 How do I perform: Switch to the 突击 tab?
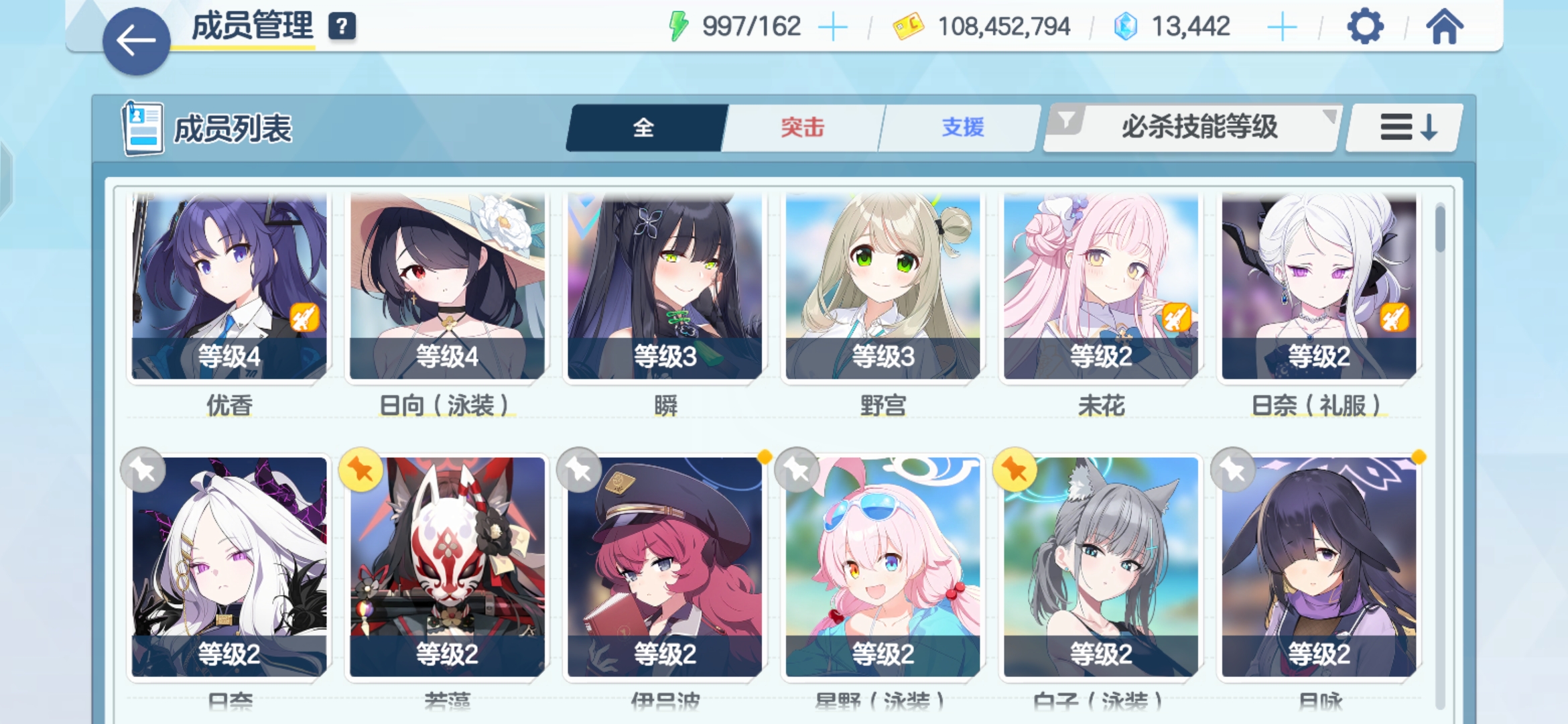803,127
